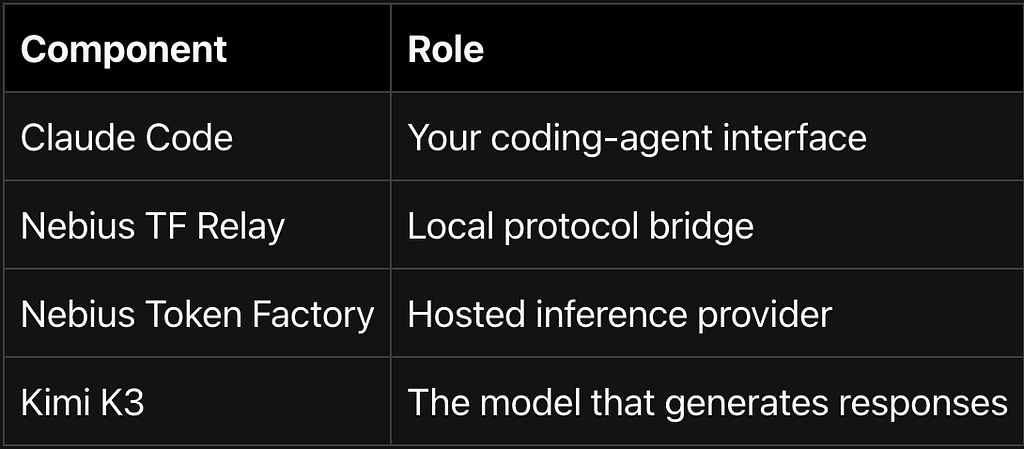The image size is (1024, 449).
Task: Select the 'Hosted inference provider' cell
Action: 707,313
